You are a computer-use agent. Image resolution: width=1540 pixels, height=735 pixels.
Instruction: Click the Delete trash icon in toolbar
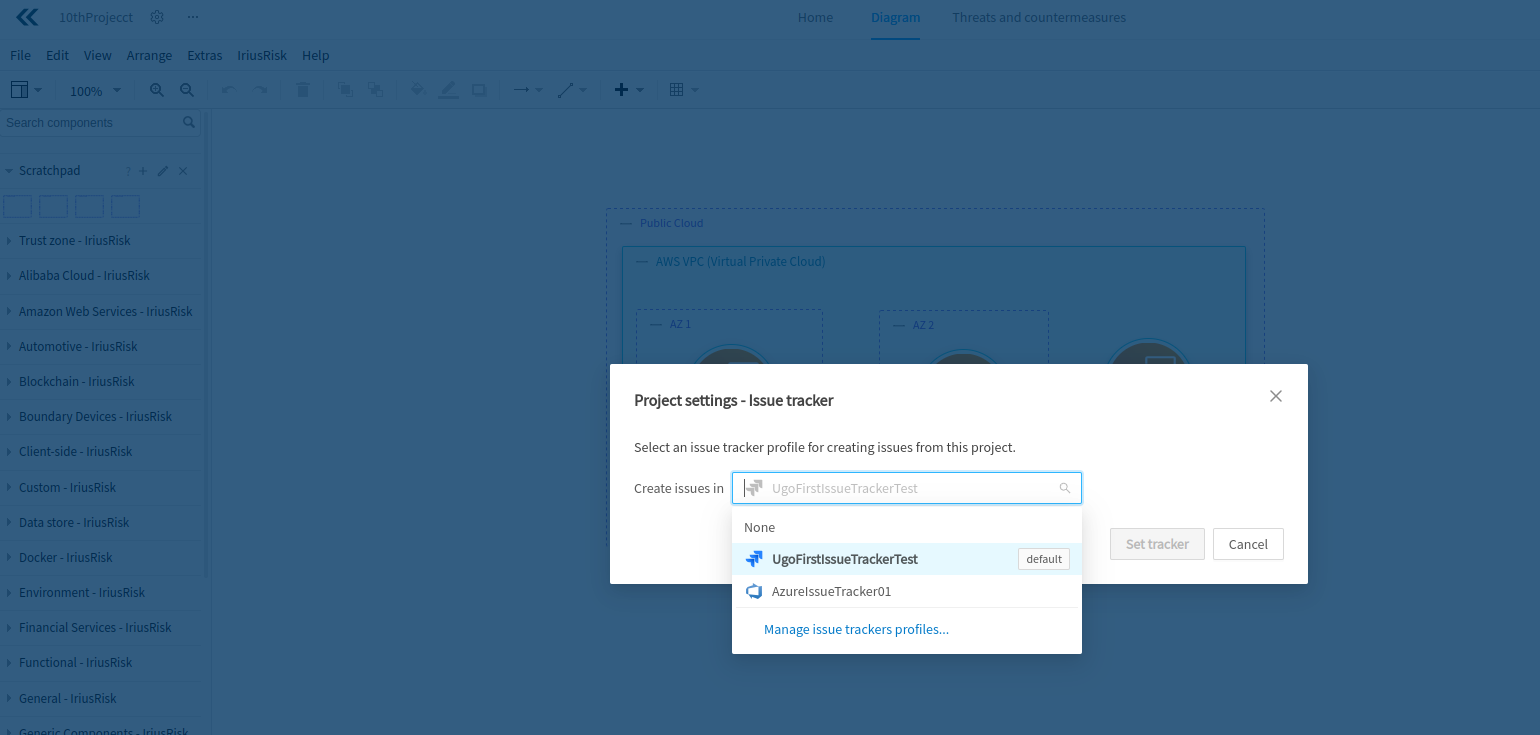coord(303,89)
